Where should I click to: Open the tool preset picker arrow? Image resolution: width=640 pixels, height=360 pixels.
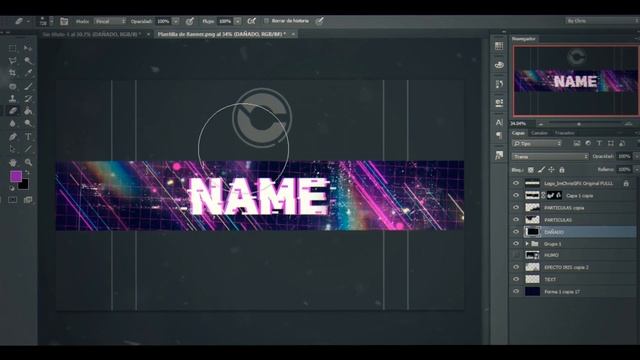(29, 21)
